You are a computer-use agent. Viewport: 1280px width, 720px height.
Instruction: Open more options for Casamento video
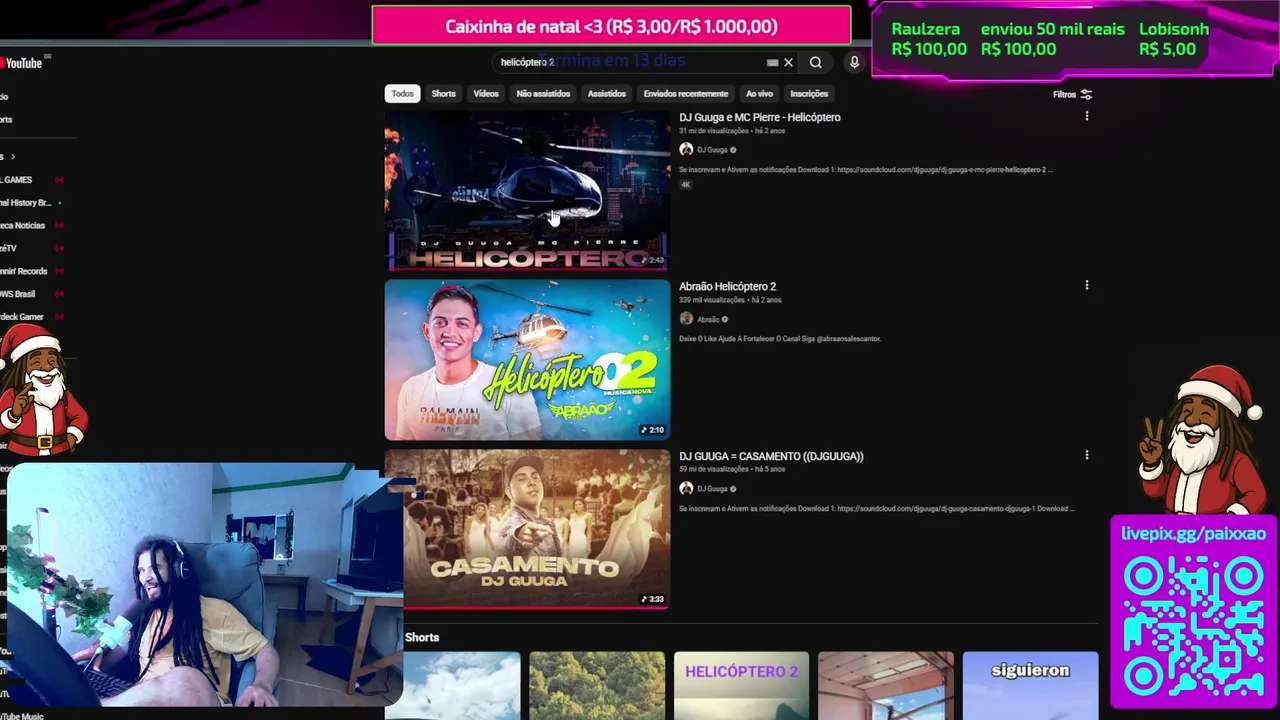[x=1087, y=455]
